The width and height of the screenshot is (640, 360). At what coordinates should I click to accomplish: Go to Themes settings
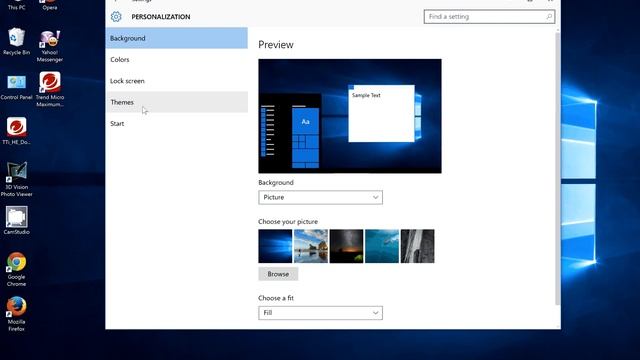tap(176, 102)
